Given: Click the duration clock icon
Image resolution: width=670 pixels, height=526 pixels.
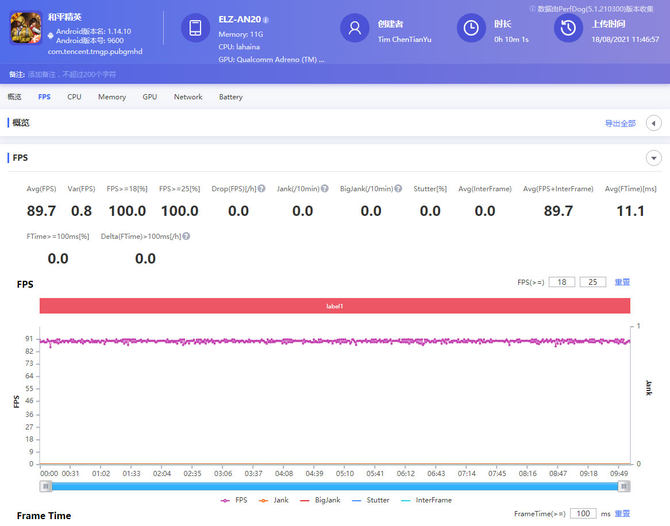Looking at the screenshot, I should [x=470, y=28].
